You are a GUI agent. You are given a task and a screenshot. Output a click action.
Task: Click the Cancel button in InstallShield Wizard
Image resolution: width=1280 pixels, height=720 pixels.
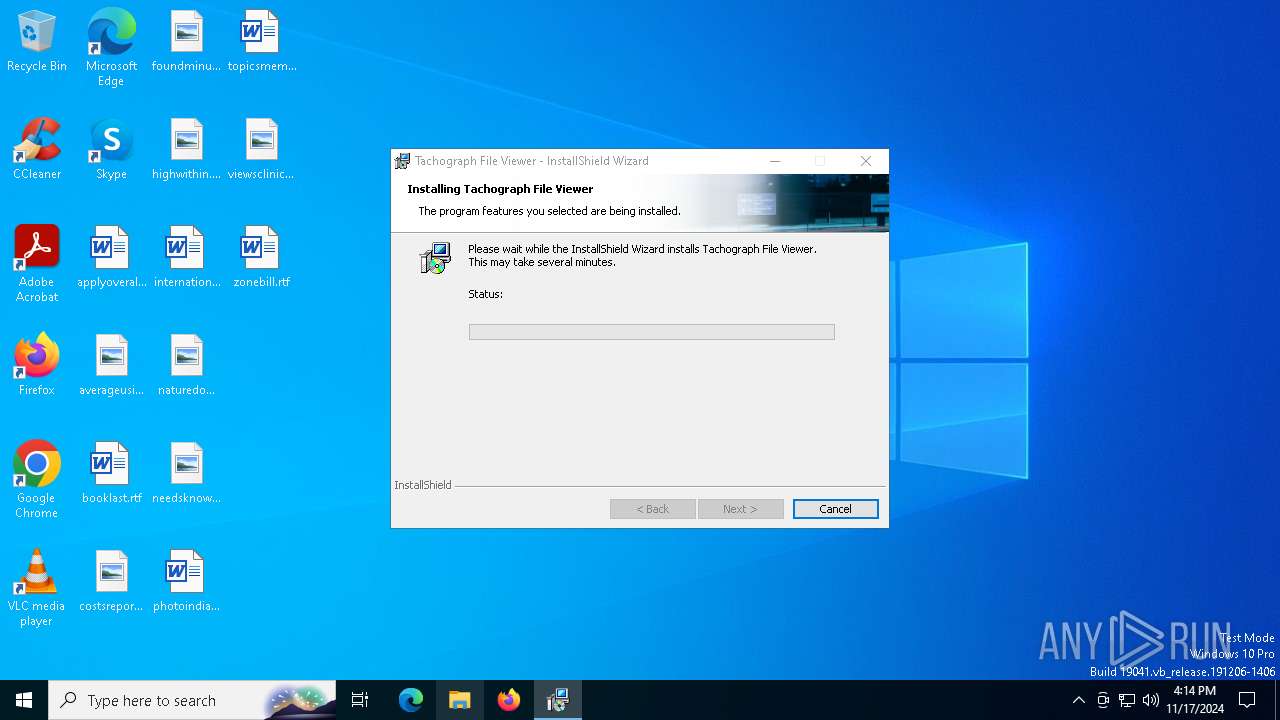[x=835, y=509]
